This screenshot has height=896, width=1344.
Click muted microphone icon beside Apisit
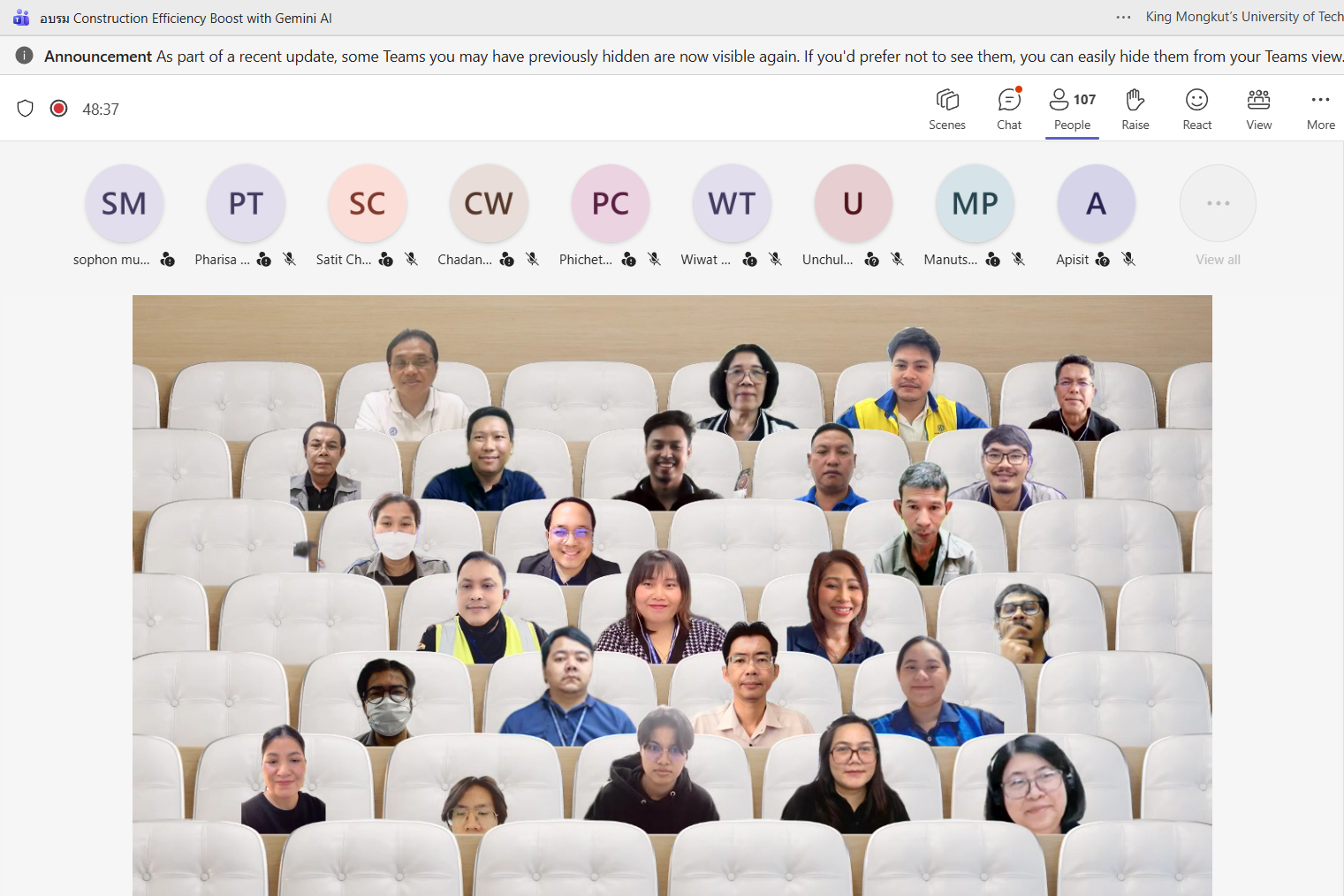(x=1128, y=259)
